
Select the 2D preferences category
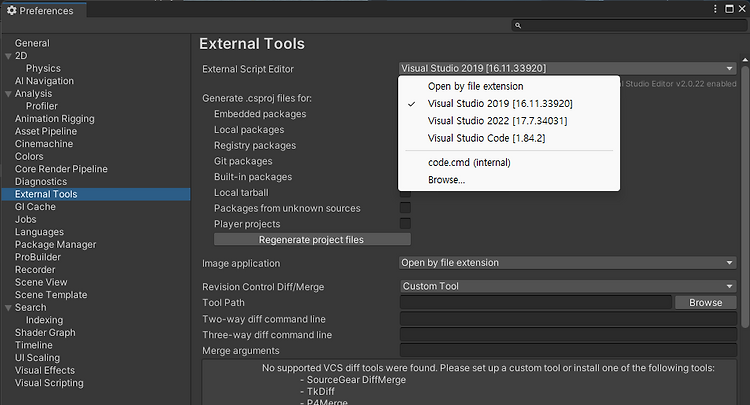click(21, 56)
